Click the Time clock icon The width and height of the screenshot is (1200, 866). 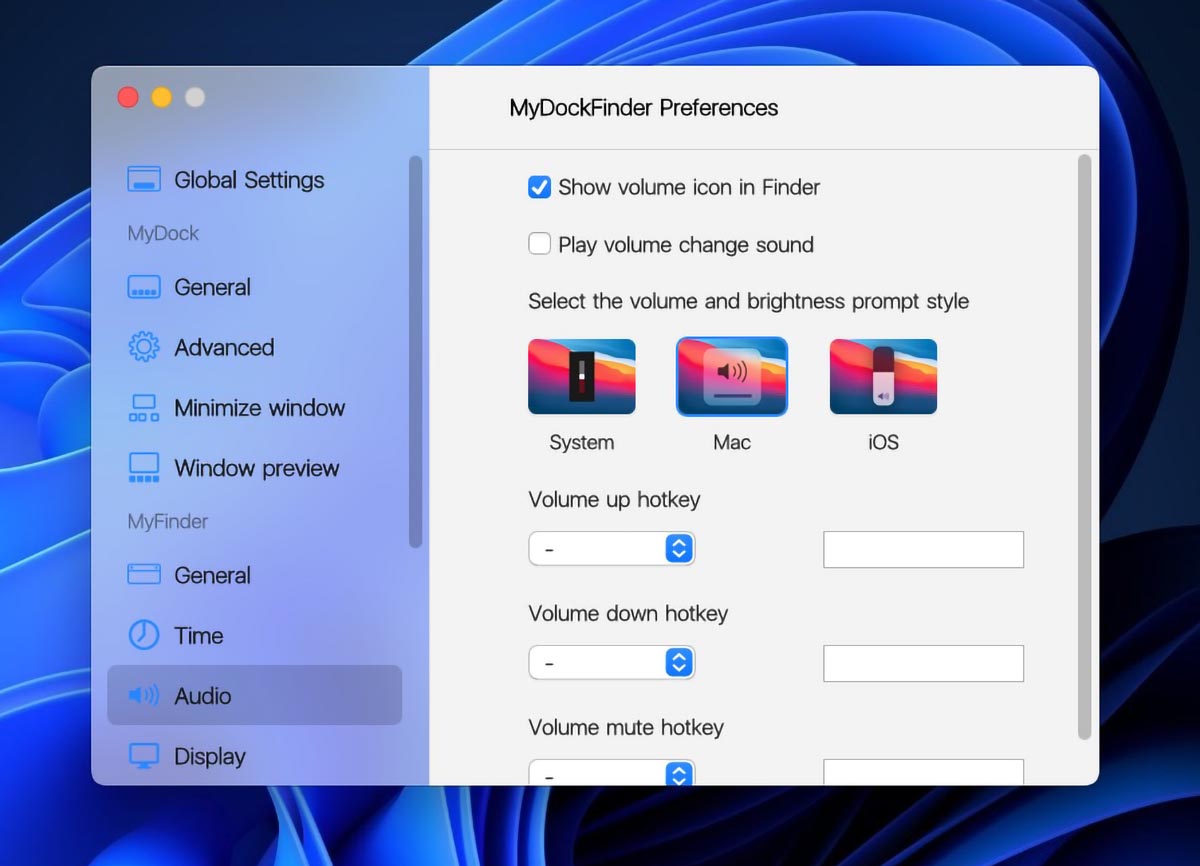pyautogui.click(x=144, y=635)
